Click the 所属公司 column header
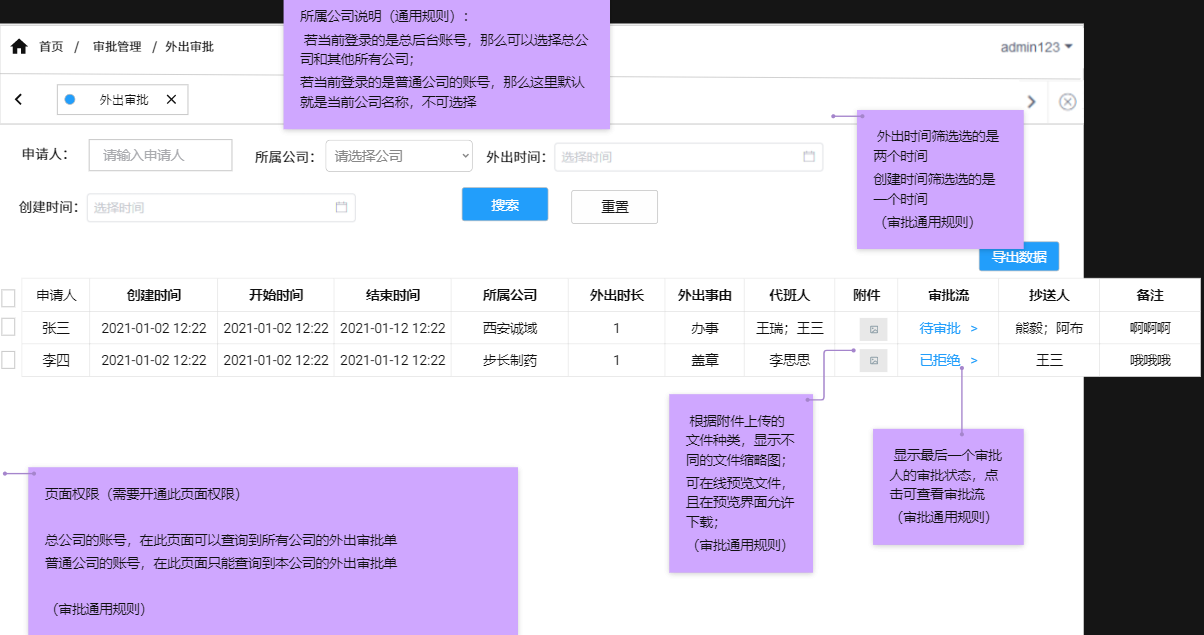 point(510,295)
